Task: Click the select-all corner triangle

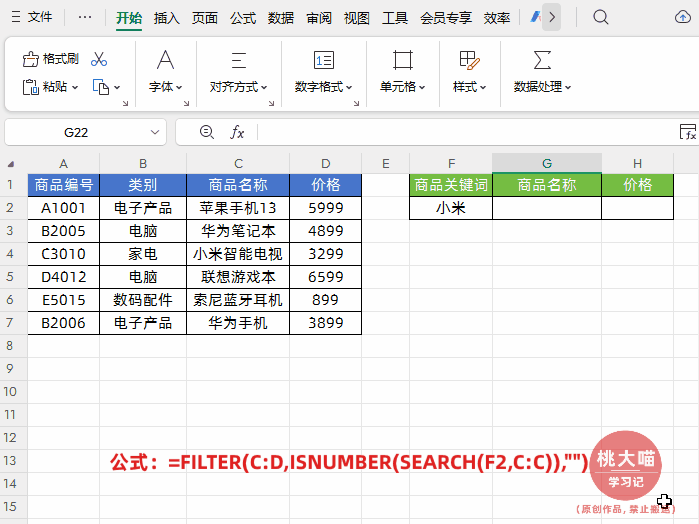Action: [11, 164]
